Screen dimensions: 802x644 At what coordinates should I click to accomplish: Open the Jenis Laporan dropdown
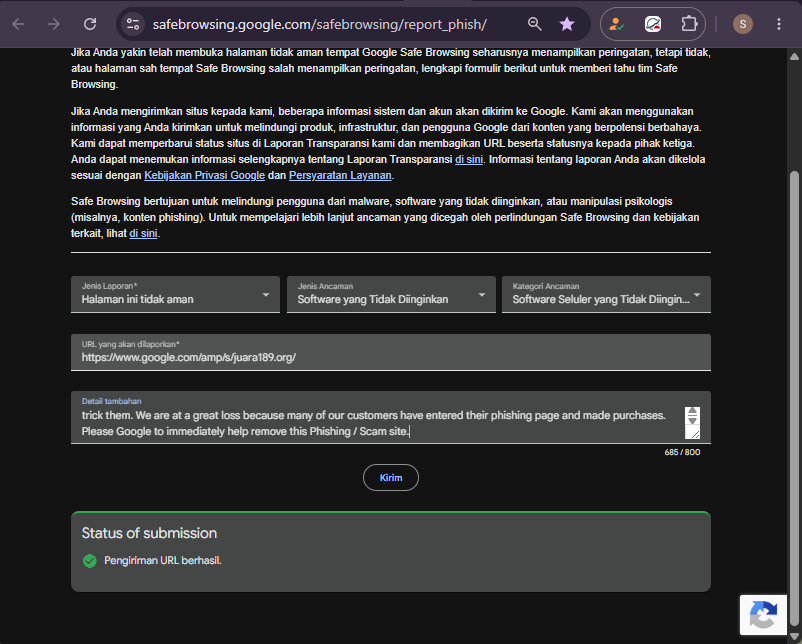[175, 295]
